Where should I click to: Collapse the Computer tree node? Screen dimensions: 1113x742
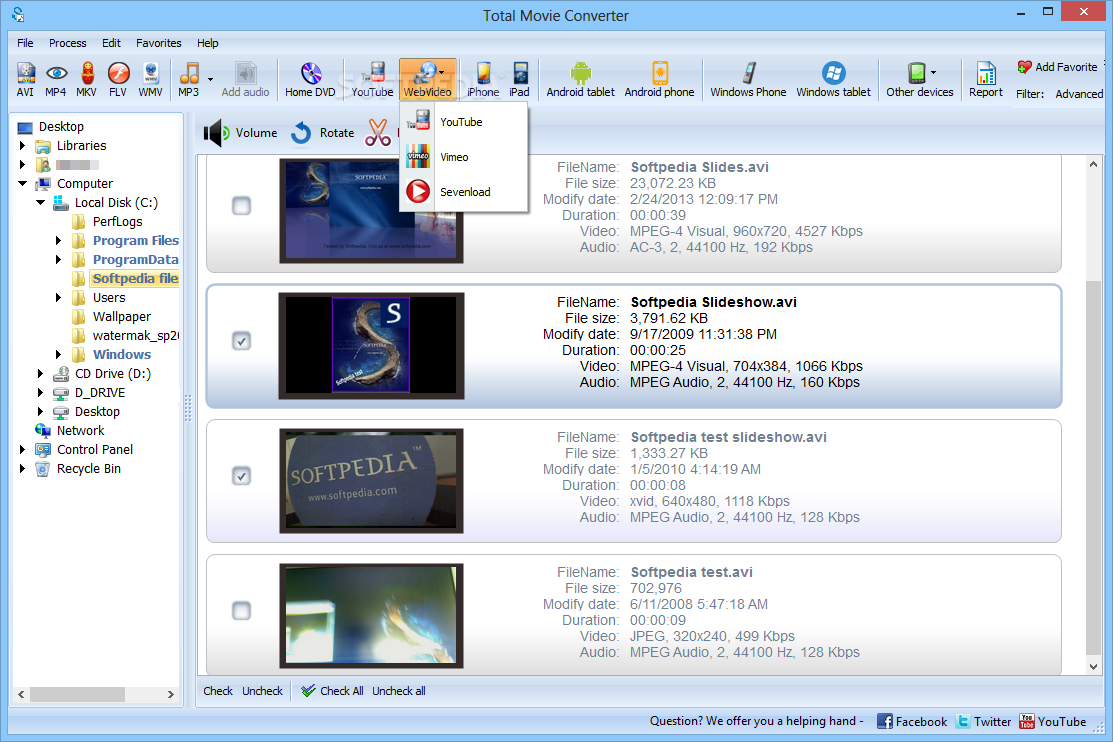[22, 183]
